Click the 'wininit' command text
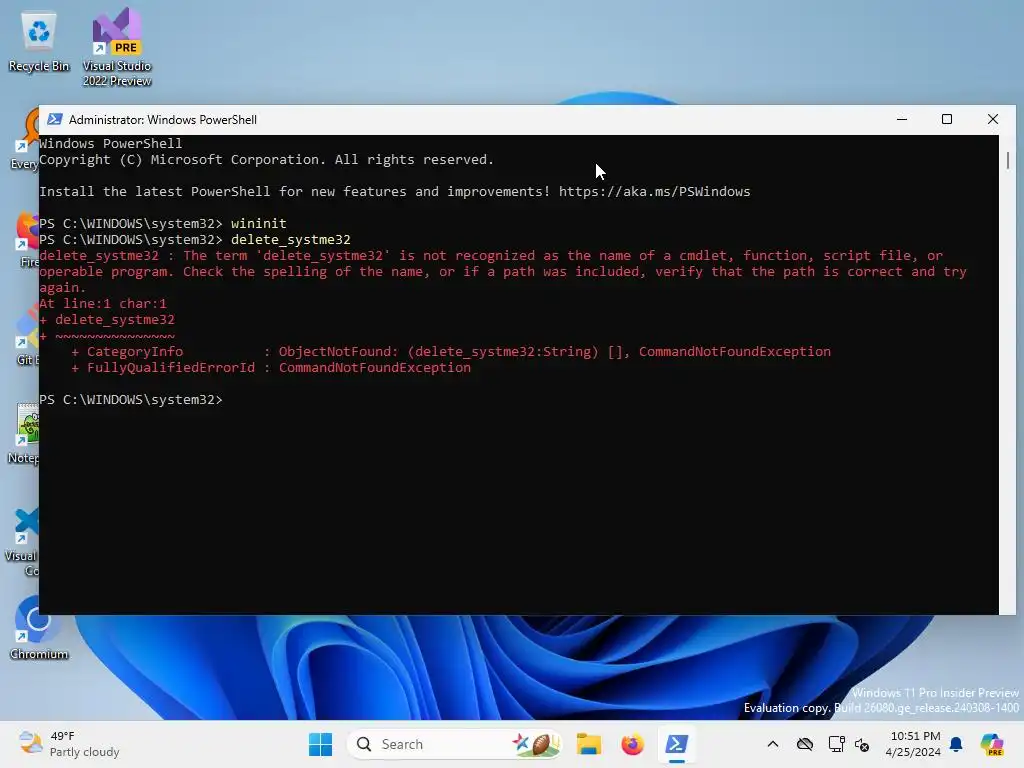This screenshot has height=768, width=1024. [259, 224]
